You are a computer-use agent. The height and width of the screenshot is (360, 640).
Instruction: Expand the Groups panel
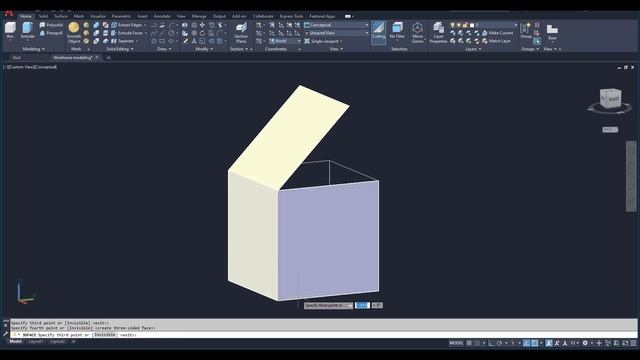pos(530,49)
